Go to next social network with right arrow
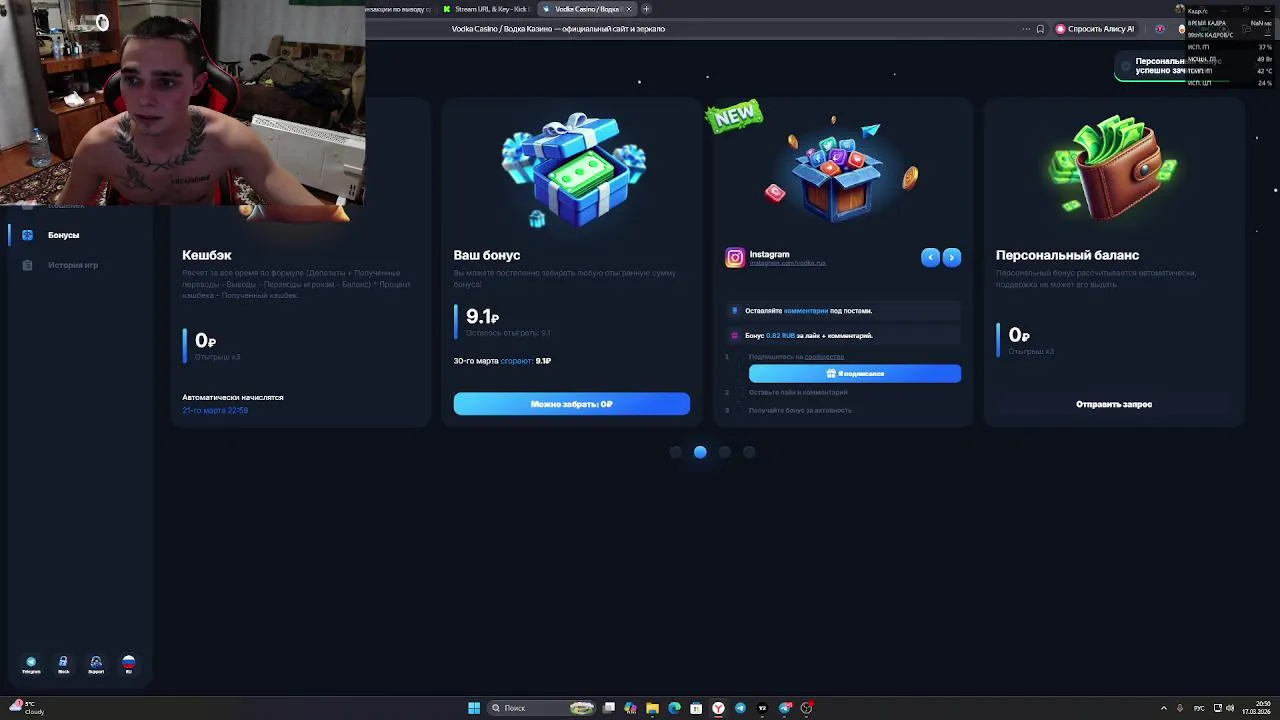Screen dimensions: 1280x720 [952, 257]
